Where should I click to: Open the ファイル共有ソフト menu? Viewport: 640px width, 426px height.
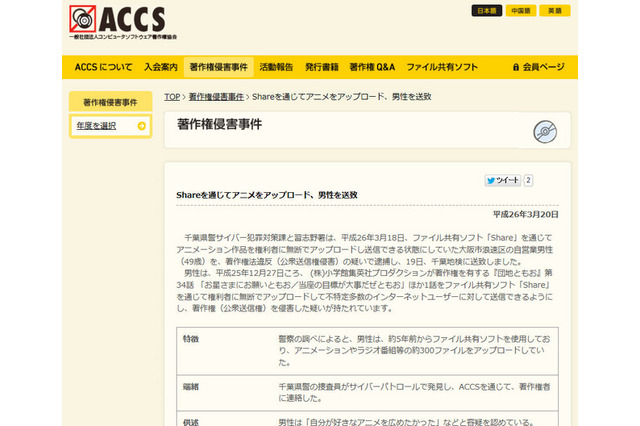tap(442, 67)
